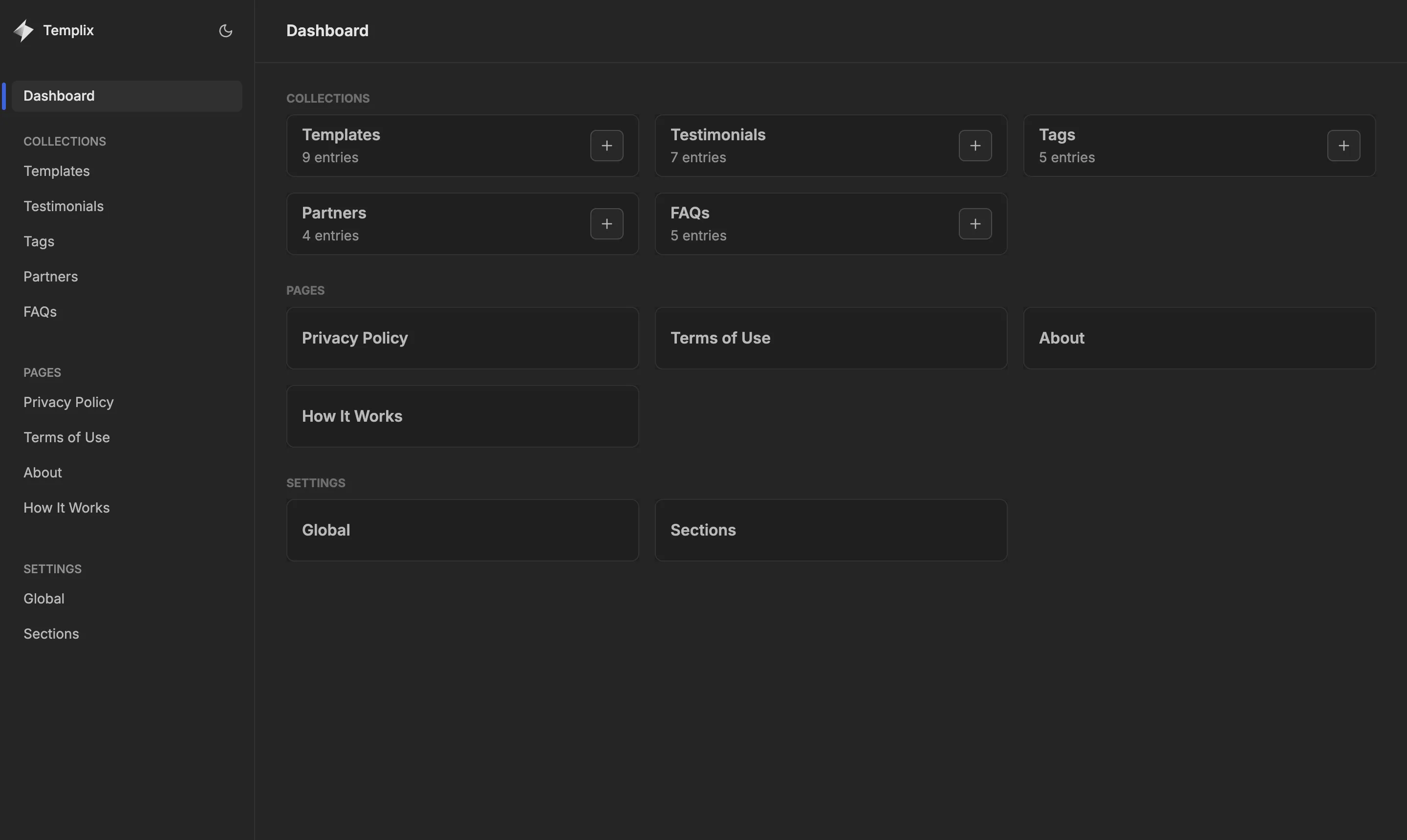The image size is (1407, 840).
Task: Select Templates in the sidebar collections
Action: click(x=57, y=171)
